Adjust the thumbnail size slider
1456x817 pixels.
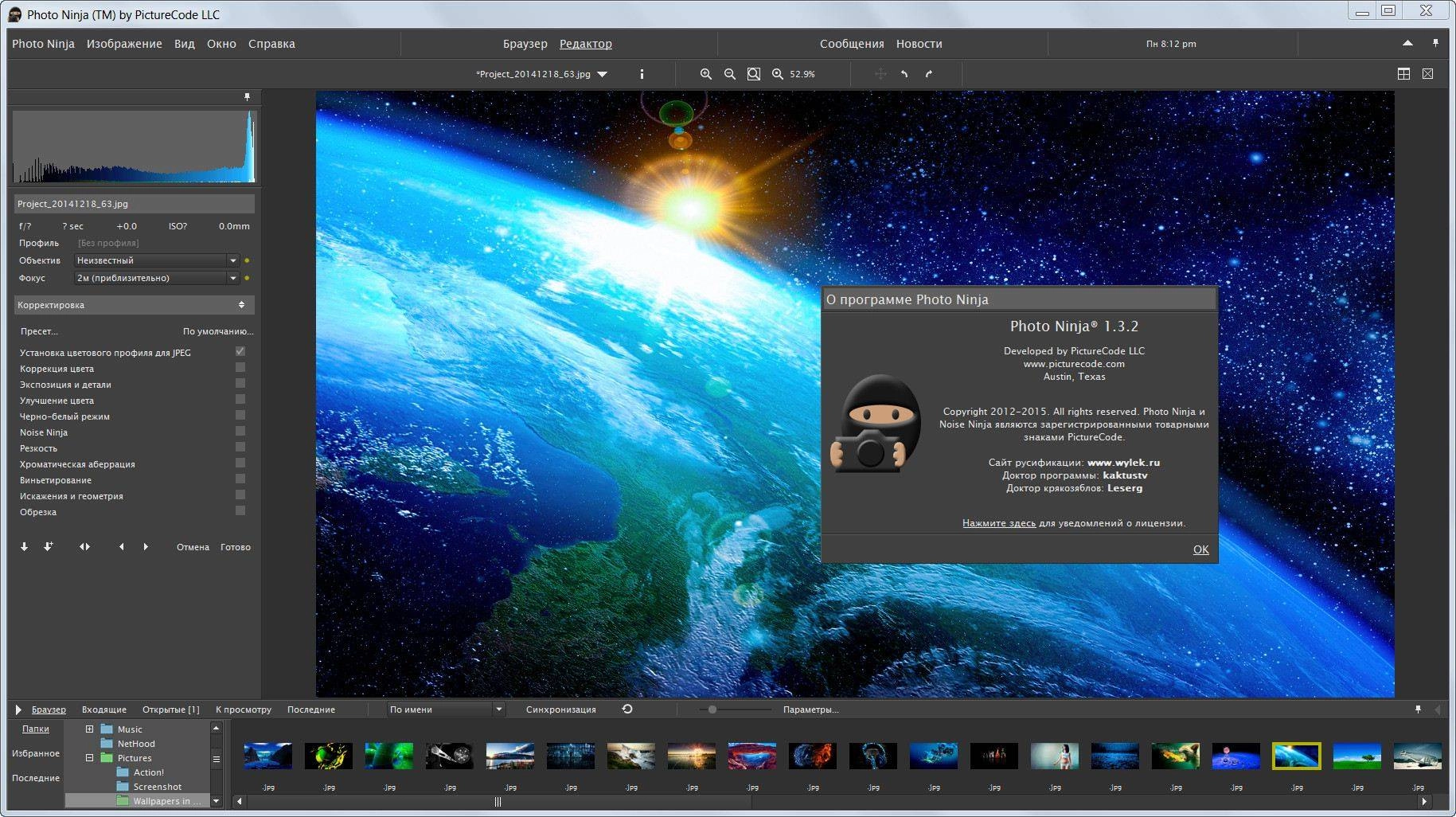point(712,709)
